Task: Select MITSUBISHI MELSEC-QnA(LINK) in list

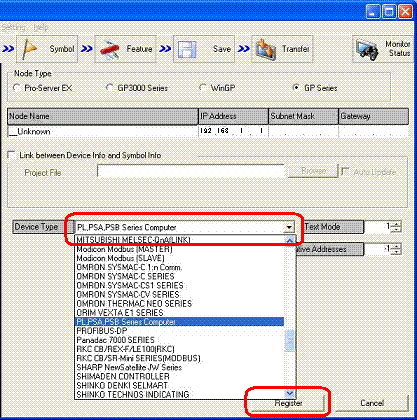Action: point(180,240)
